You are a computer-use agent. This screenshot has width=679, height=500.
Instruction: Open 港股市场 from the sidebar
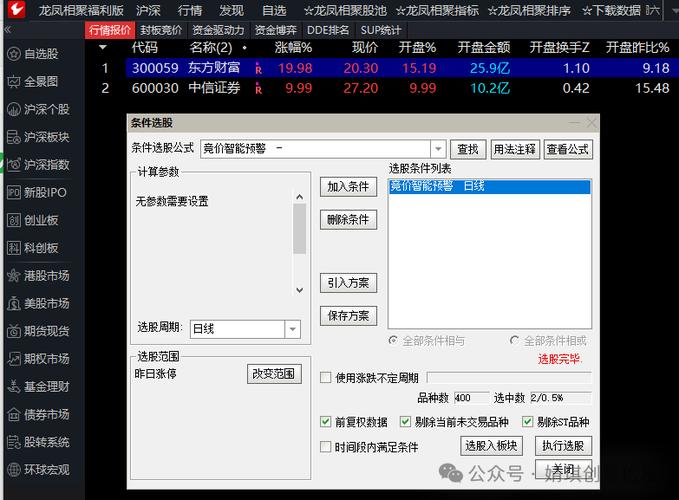coord(38,275)
